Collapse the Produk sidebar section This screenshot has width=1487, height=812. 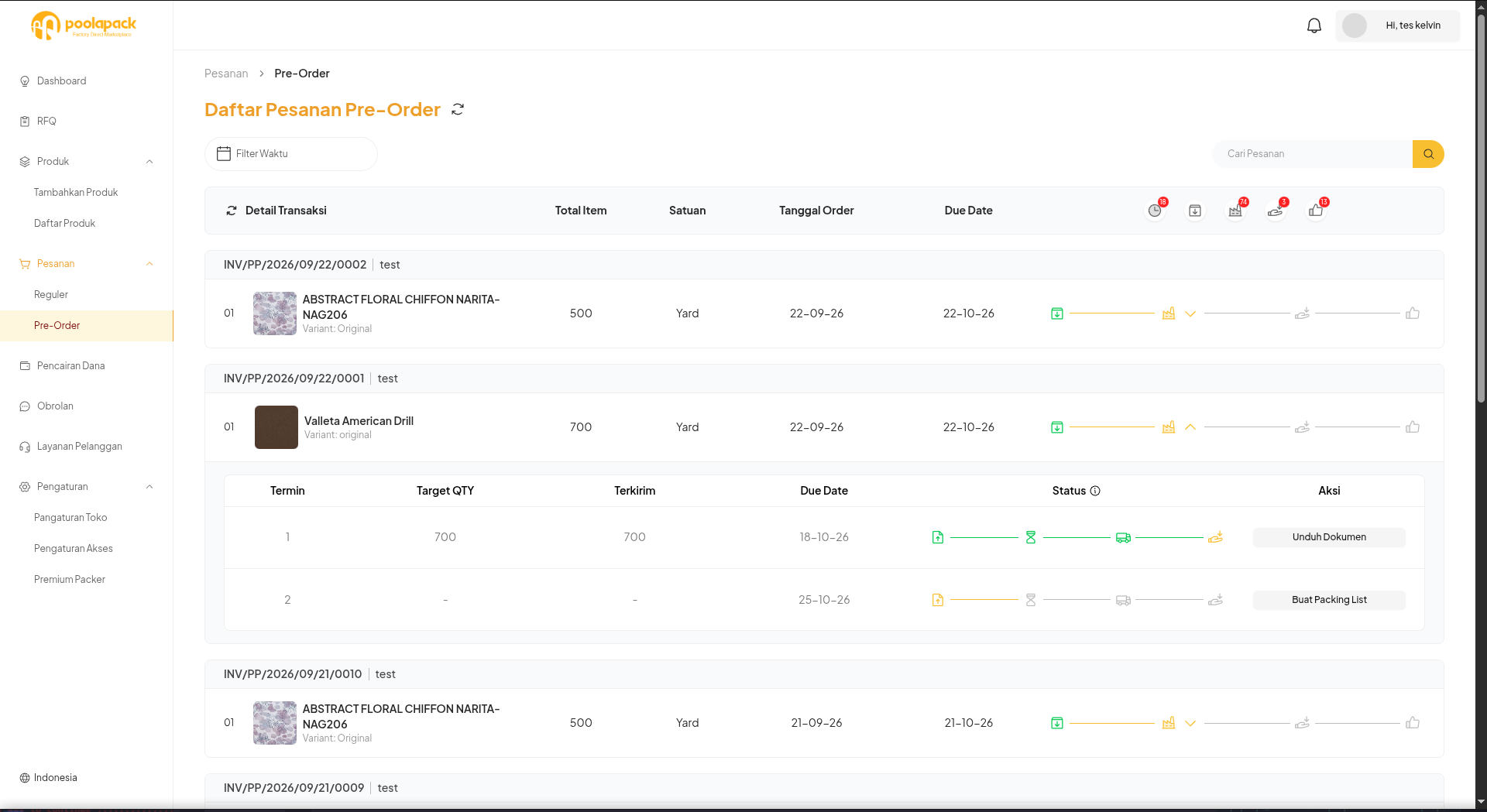click(149, 162)
